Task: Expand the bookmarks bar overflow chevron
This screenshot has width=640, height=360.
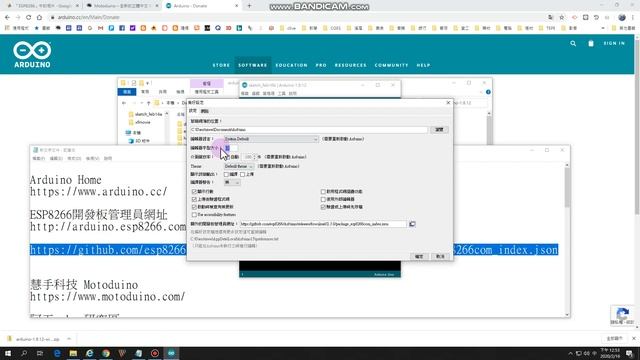Action: point(603,28)
